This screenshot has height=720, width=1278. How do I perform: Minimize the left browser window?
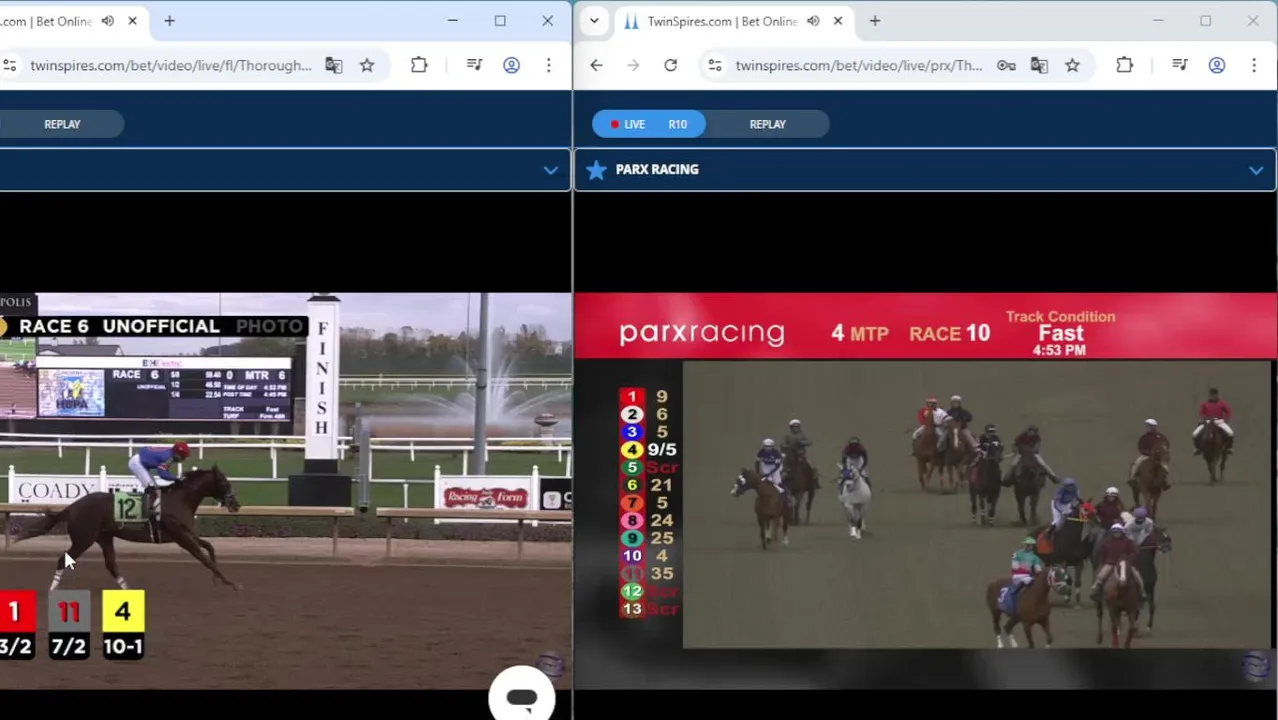pyautogui.click(x=452, y=21)
